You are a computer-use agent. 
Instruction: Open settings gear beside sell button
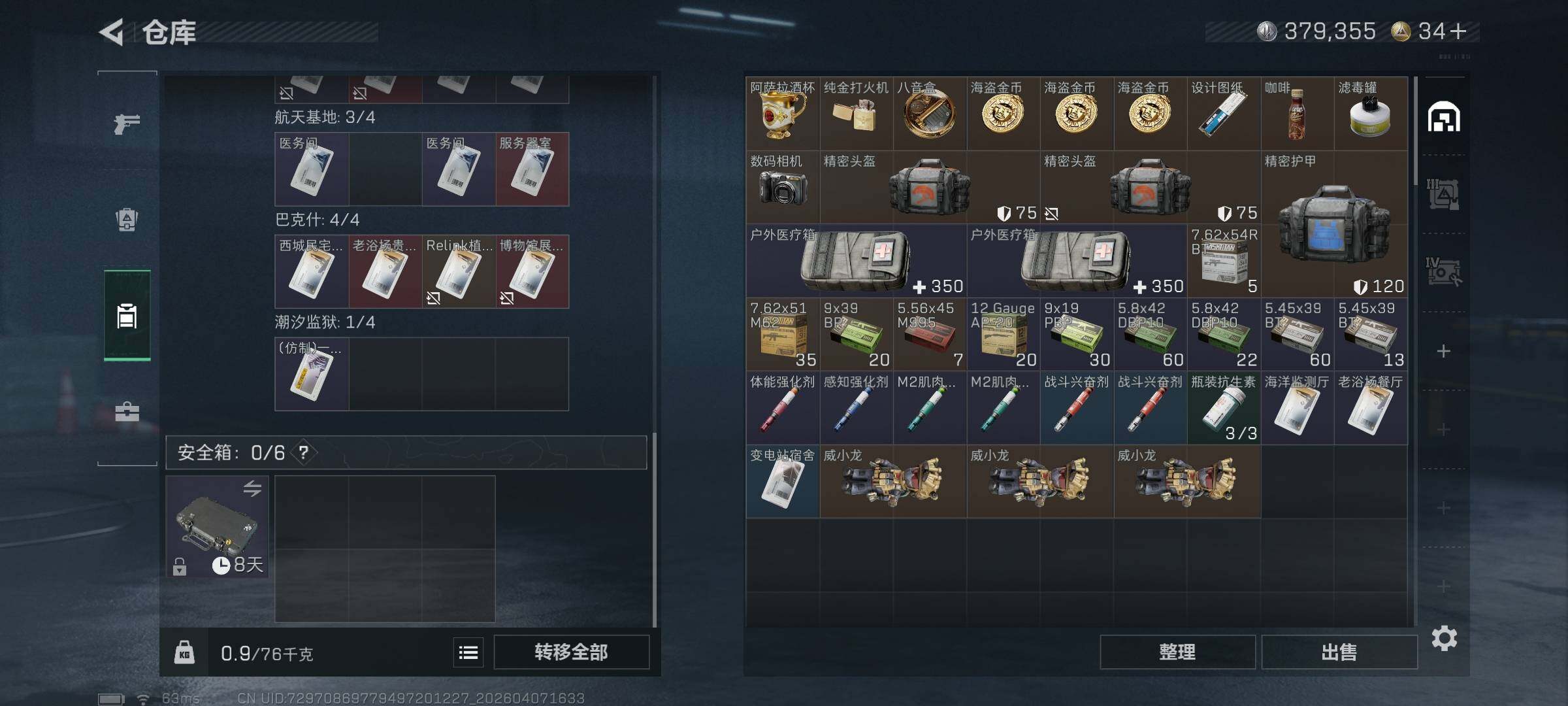(1444, 638)
